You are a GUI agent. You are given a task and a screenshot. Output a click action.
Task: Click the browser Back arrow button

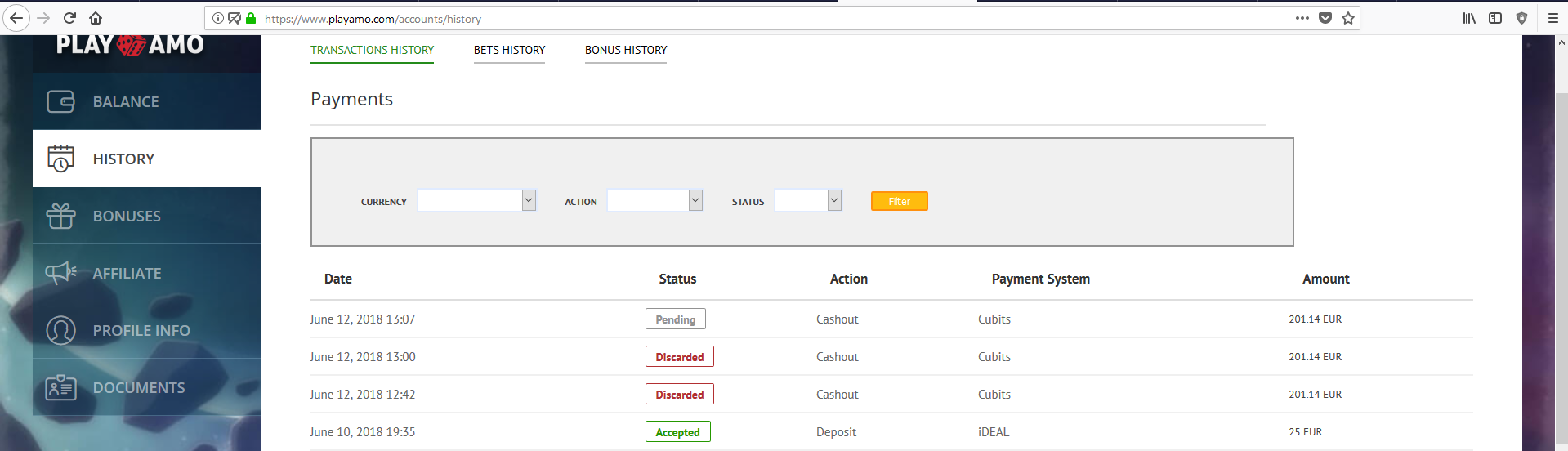16,18
